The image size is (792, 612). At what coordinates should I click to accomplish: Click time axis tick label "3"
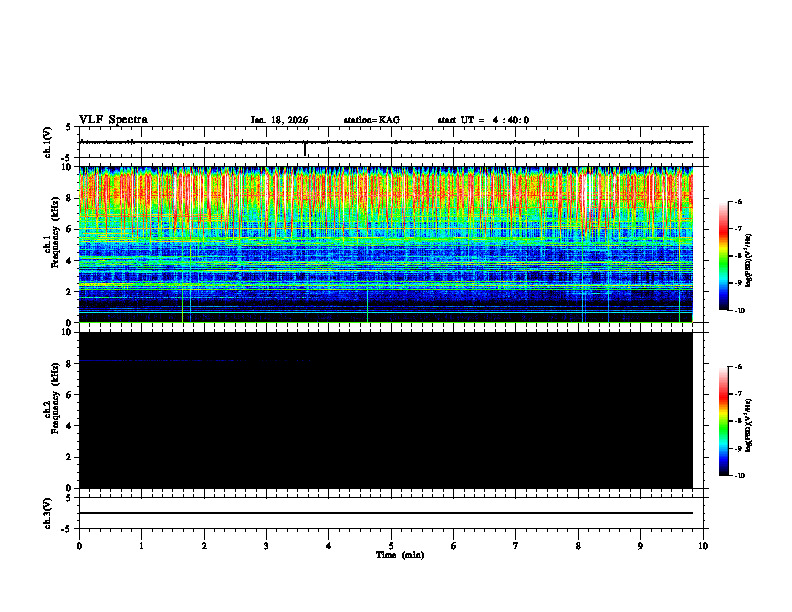[x=266, y=546]
